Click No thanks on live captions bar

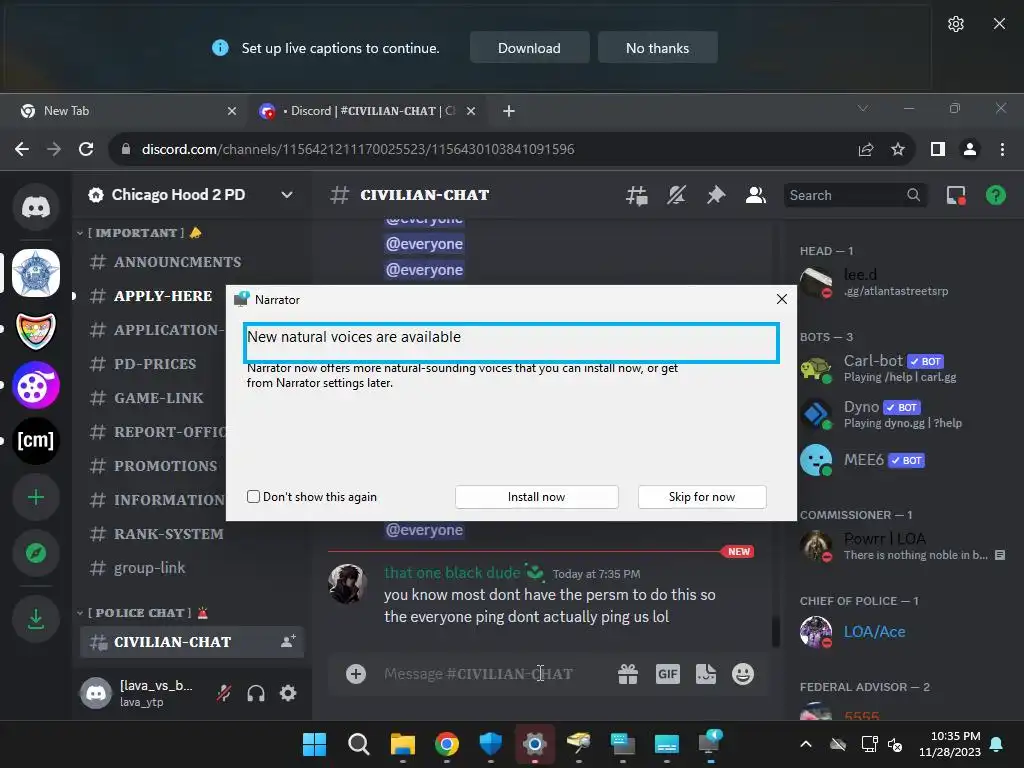pos(658,48)
